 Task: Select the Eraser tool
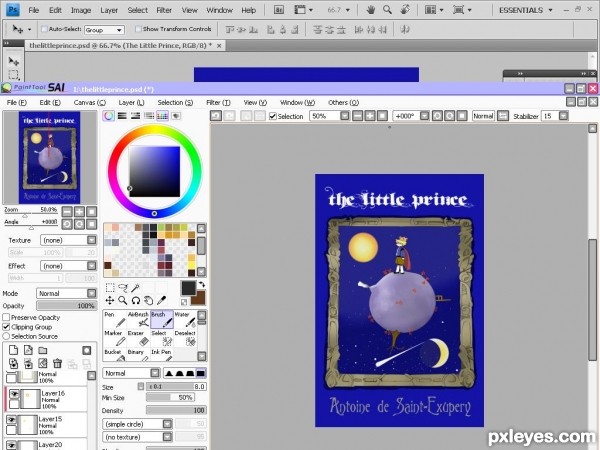pos(138,338)
